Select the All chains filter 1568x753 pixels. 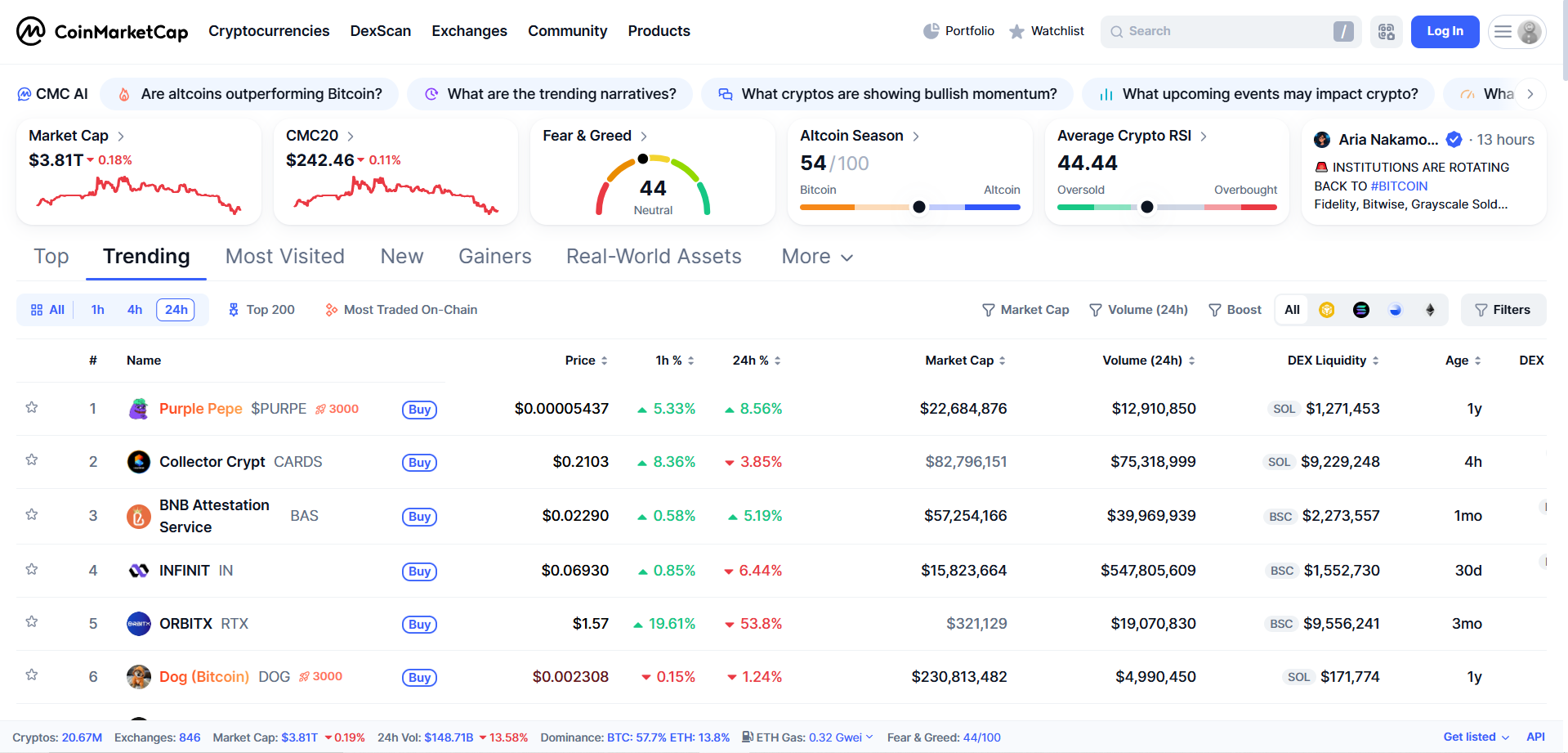tap(1292, 310)
